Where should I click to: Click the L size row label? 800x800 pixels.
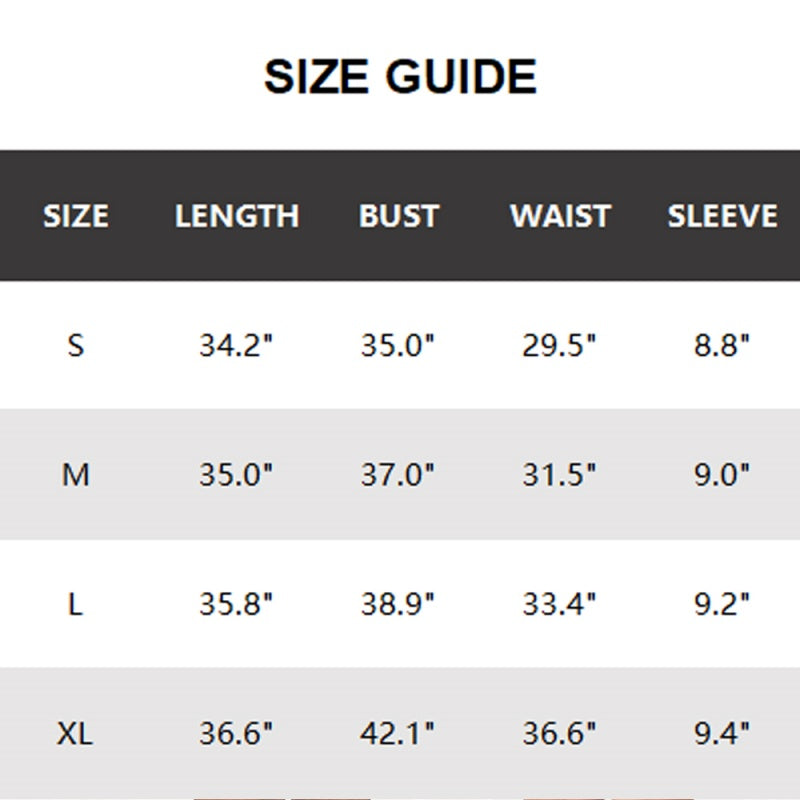pos(76,605)
